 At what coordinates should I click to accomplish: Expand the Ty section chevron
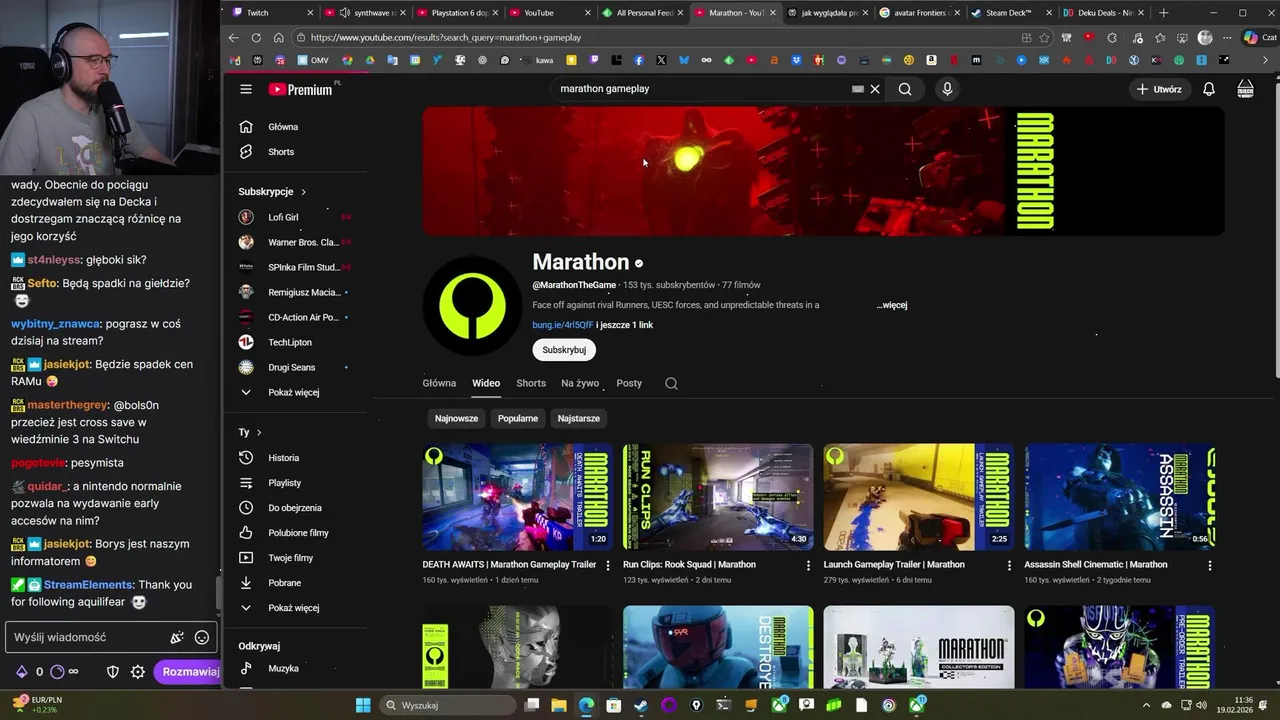259,433
